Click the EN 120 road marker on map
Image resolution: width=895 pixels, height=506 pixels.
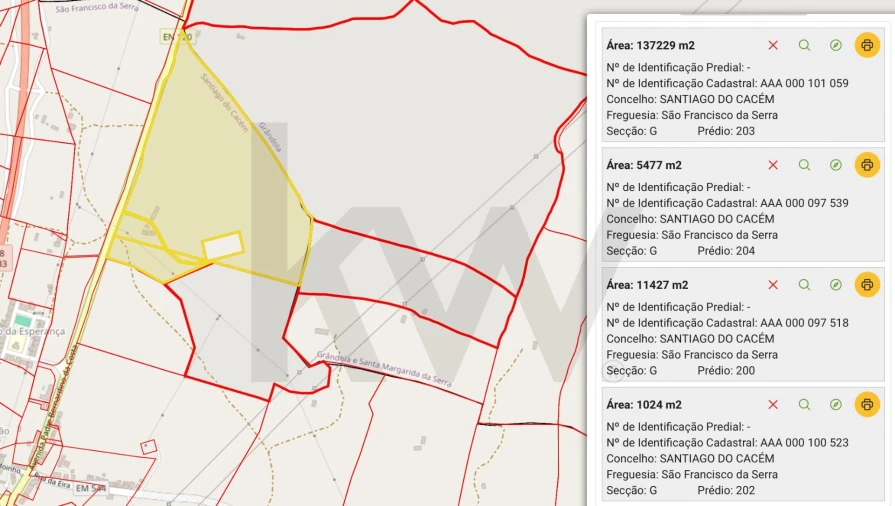click(x=175, y=37)
